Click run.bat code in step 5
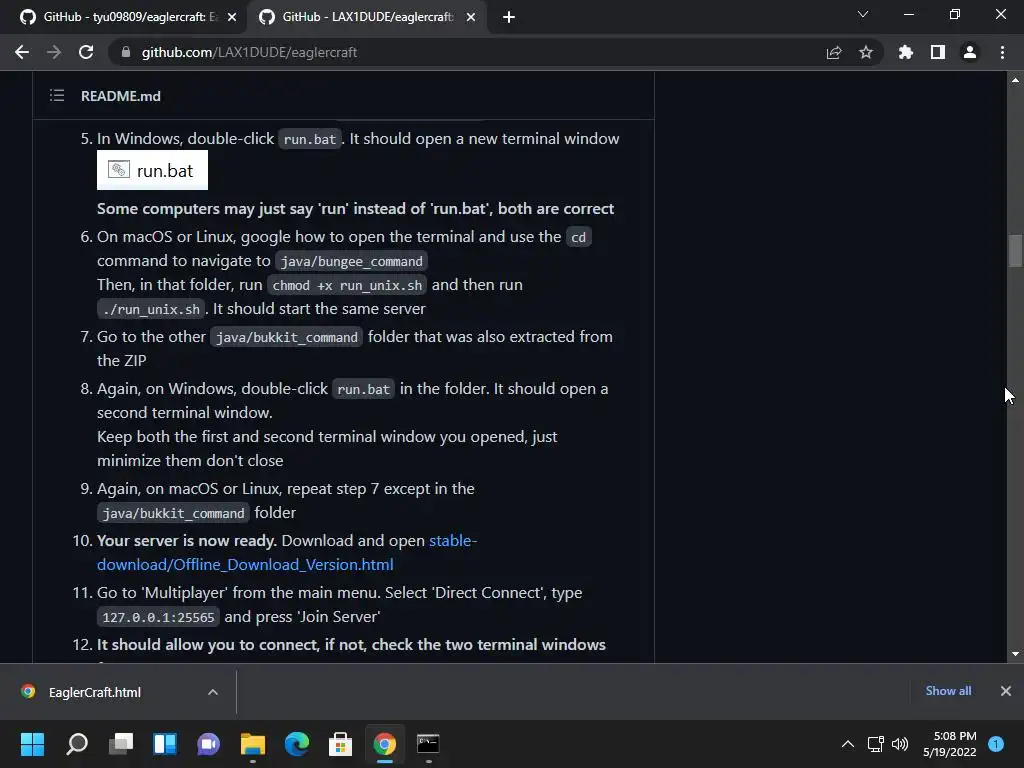The width and height of the screenshot is (1024, 768). pos(310,139)
